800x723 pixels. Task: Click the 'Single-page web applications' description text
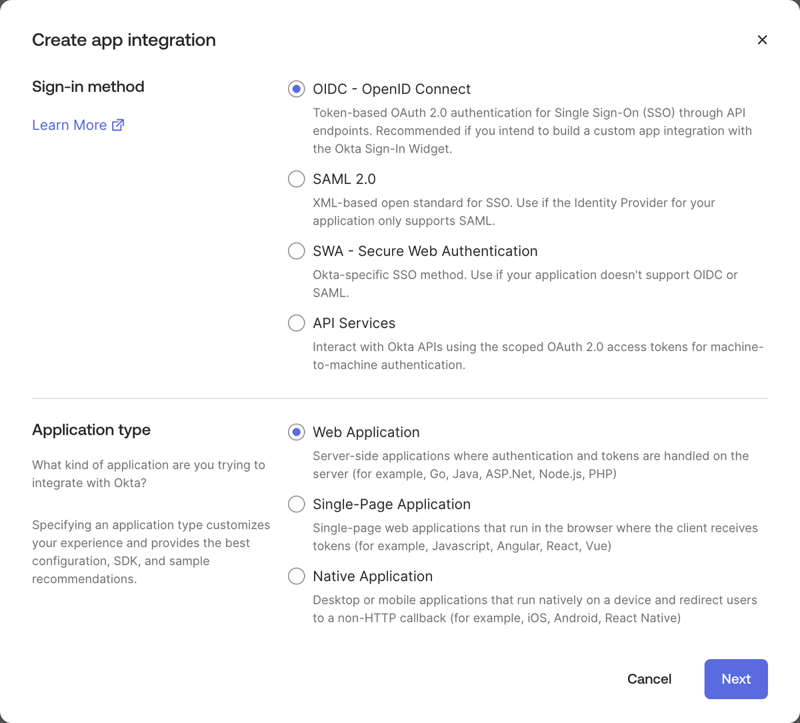535,537
